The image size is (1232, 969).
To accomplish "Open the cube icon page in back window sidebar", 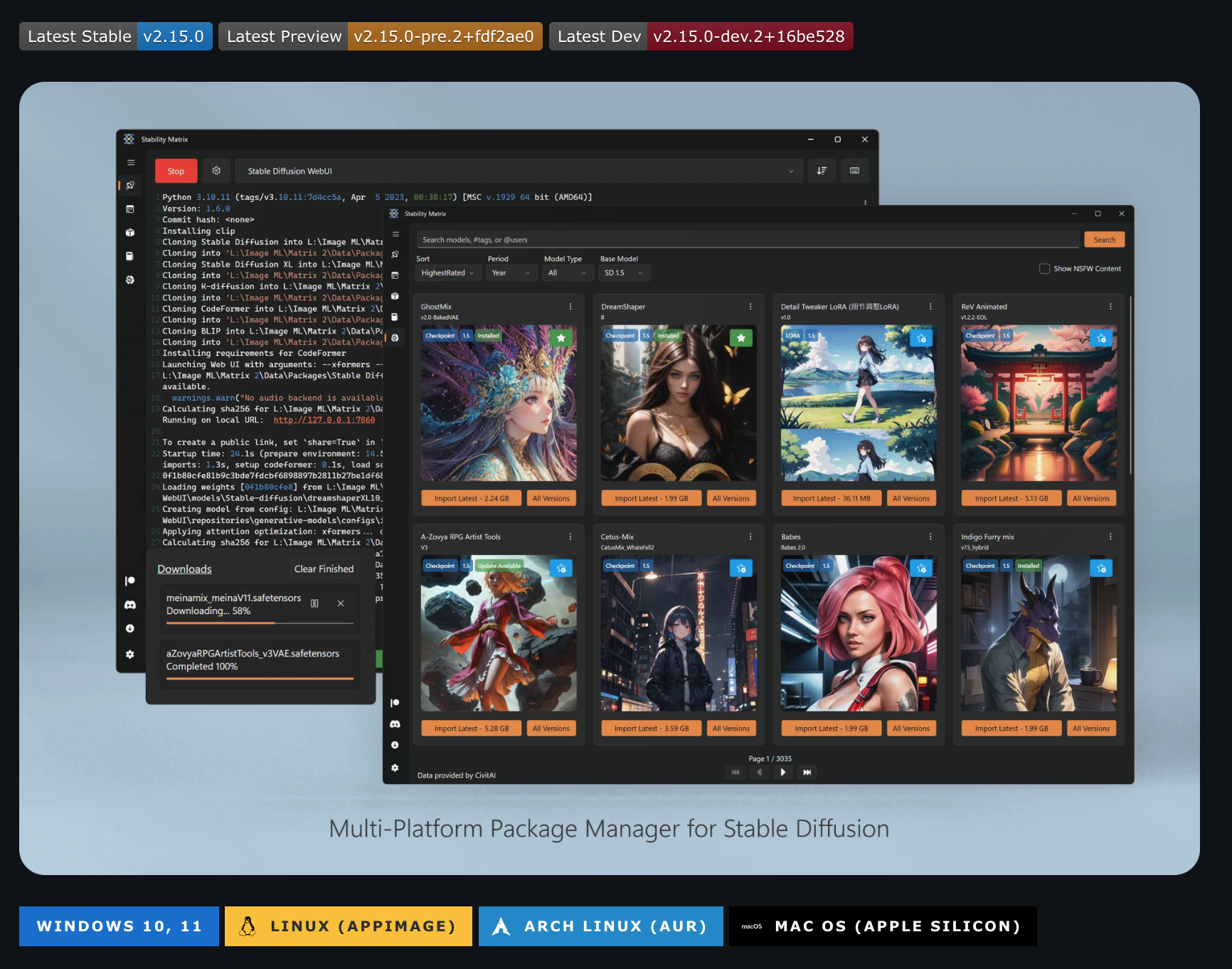I will point(130,233).
